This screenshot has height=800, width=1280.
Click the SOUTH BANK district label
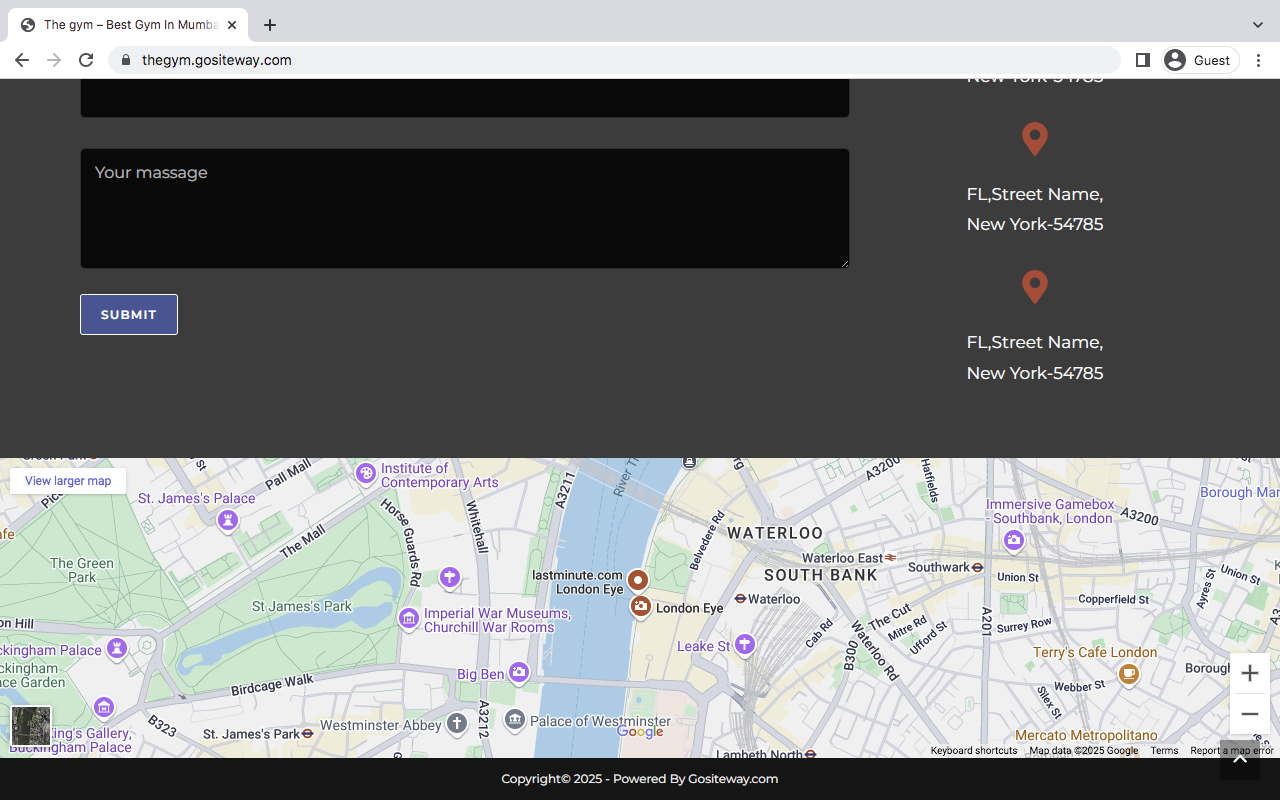tap(821, 575)
